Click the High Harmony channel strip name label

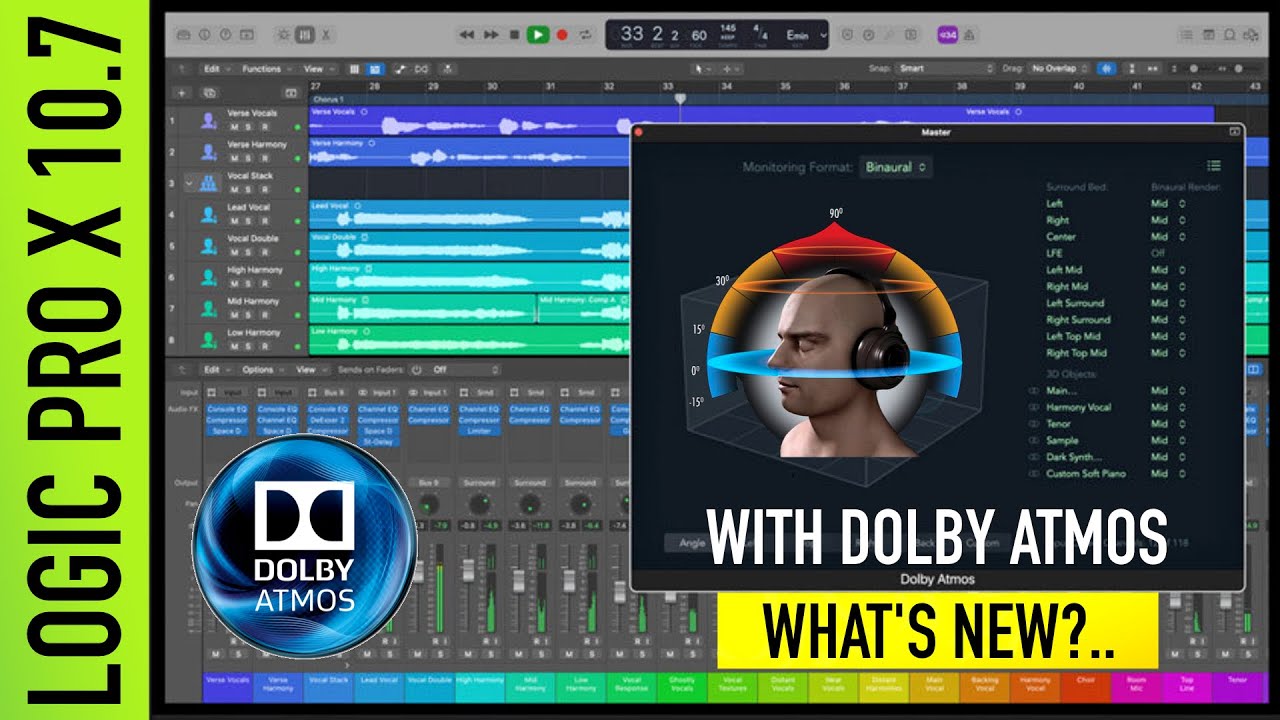480,685
